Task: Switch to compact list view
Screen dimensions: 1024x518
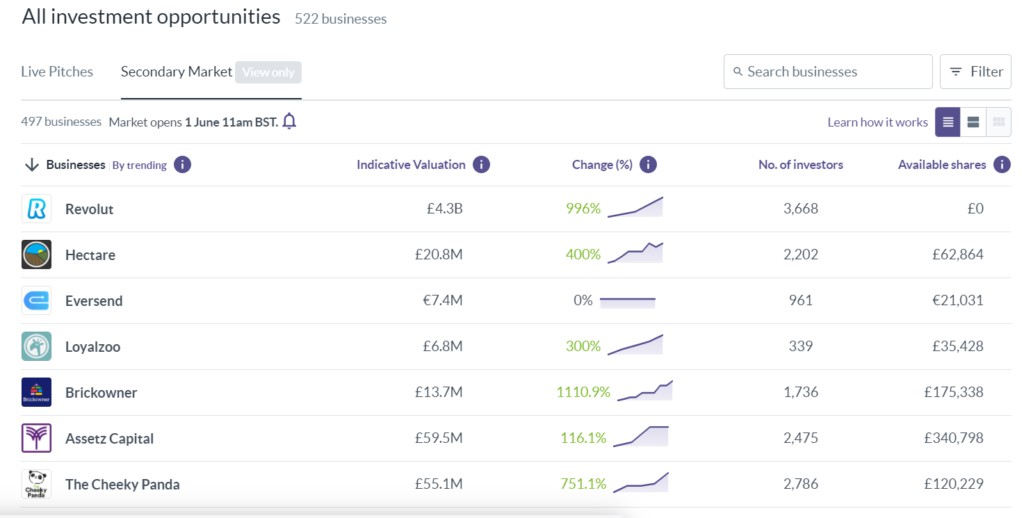Action: [948, 122]
